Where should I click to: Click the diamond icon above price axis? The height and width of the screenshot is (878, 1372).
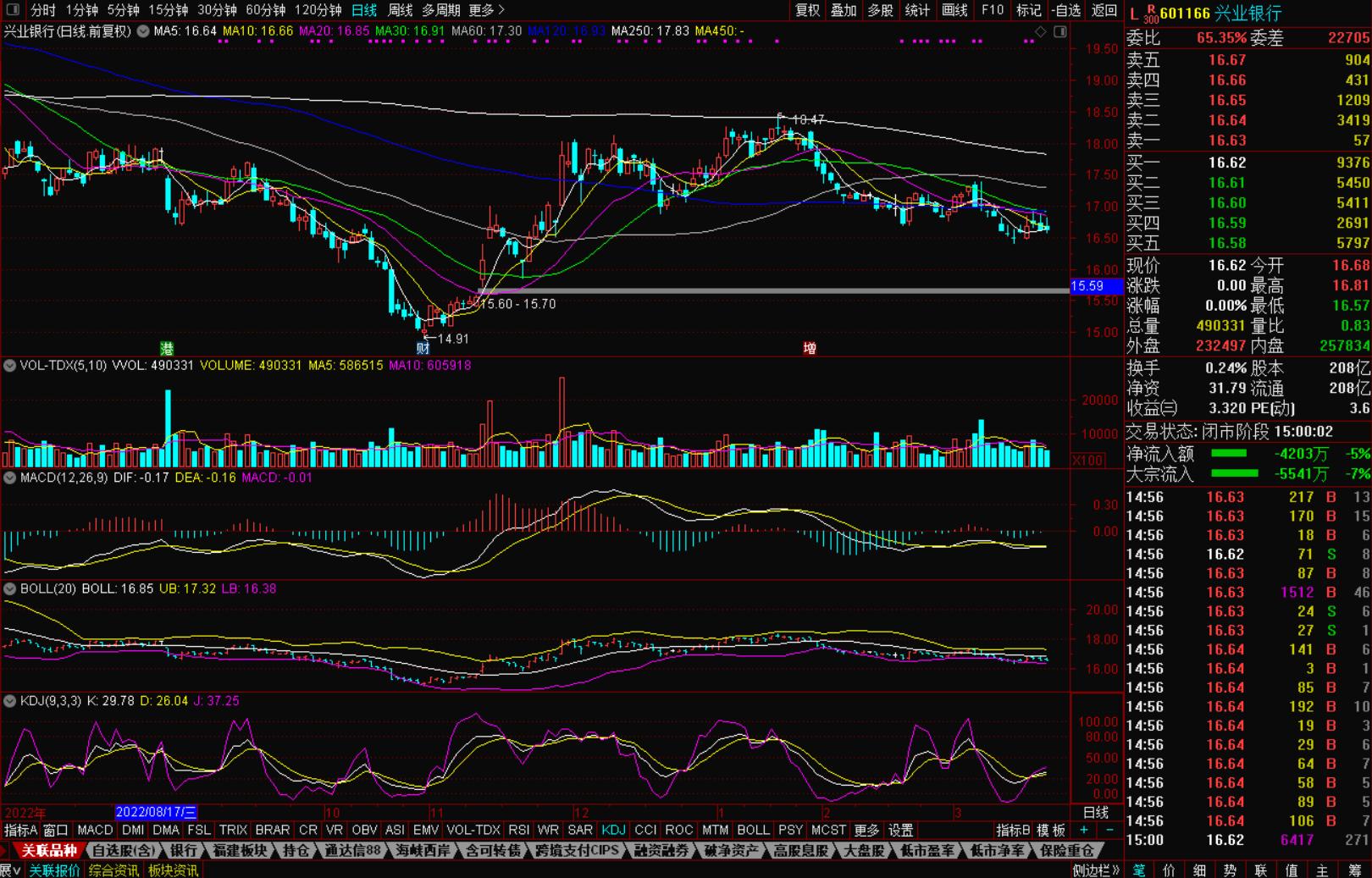(x=1041, y=32)
